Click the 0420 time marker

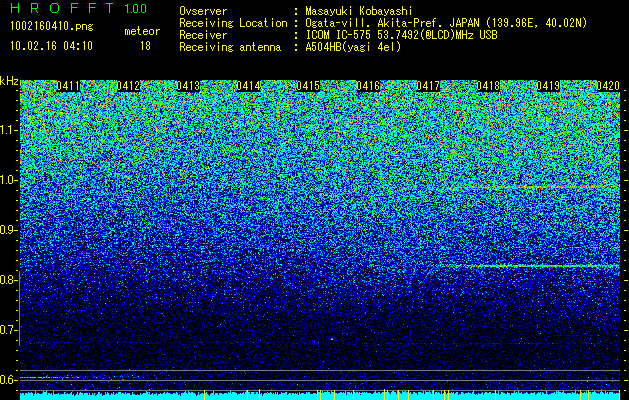[608, 86]
